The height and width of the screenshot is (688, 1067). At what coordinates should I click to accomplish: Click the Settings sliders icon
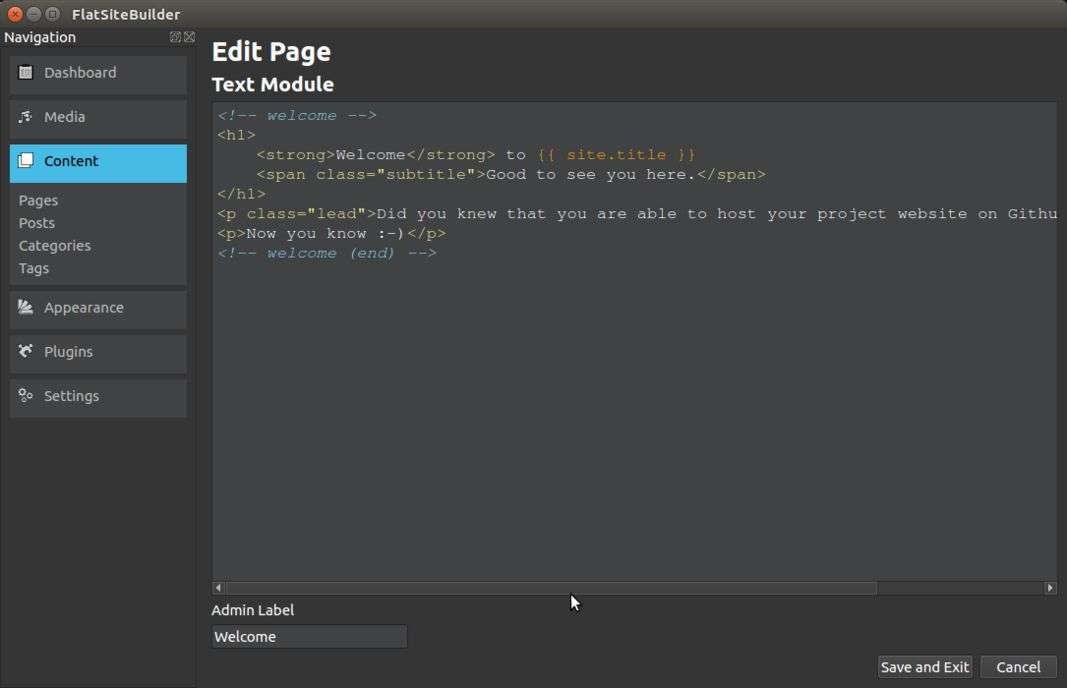coord(26,396)
